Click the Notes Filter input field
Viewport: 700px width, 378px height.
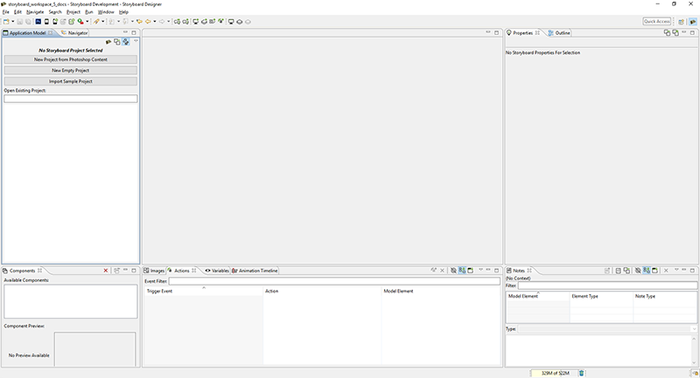[x=608, y=286]
